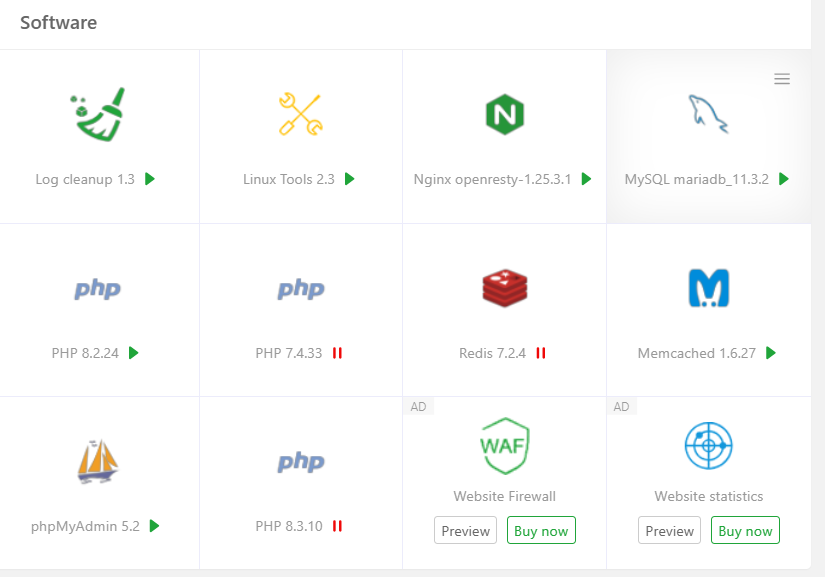Toggle the PHP 8.3.10 paused status indicator
The image size is (825, 577).
click(337, 526)
